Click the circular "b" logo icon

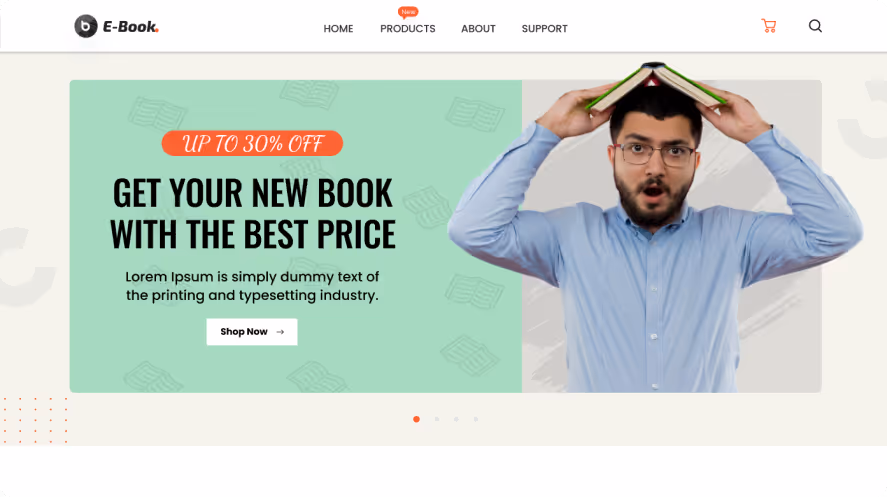tap(86, 26)
